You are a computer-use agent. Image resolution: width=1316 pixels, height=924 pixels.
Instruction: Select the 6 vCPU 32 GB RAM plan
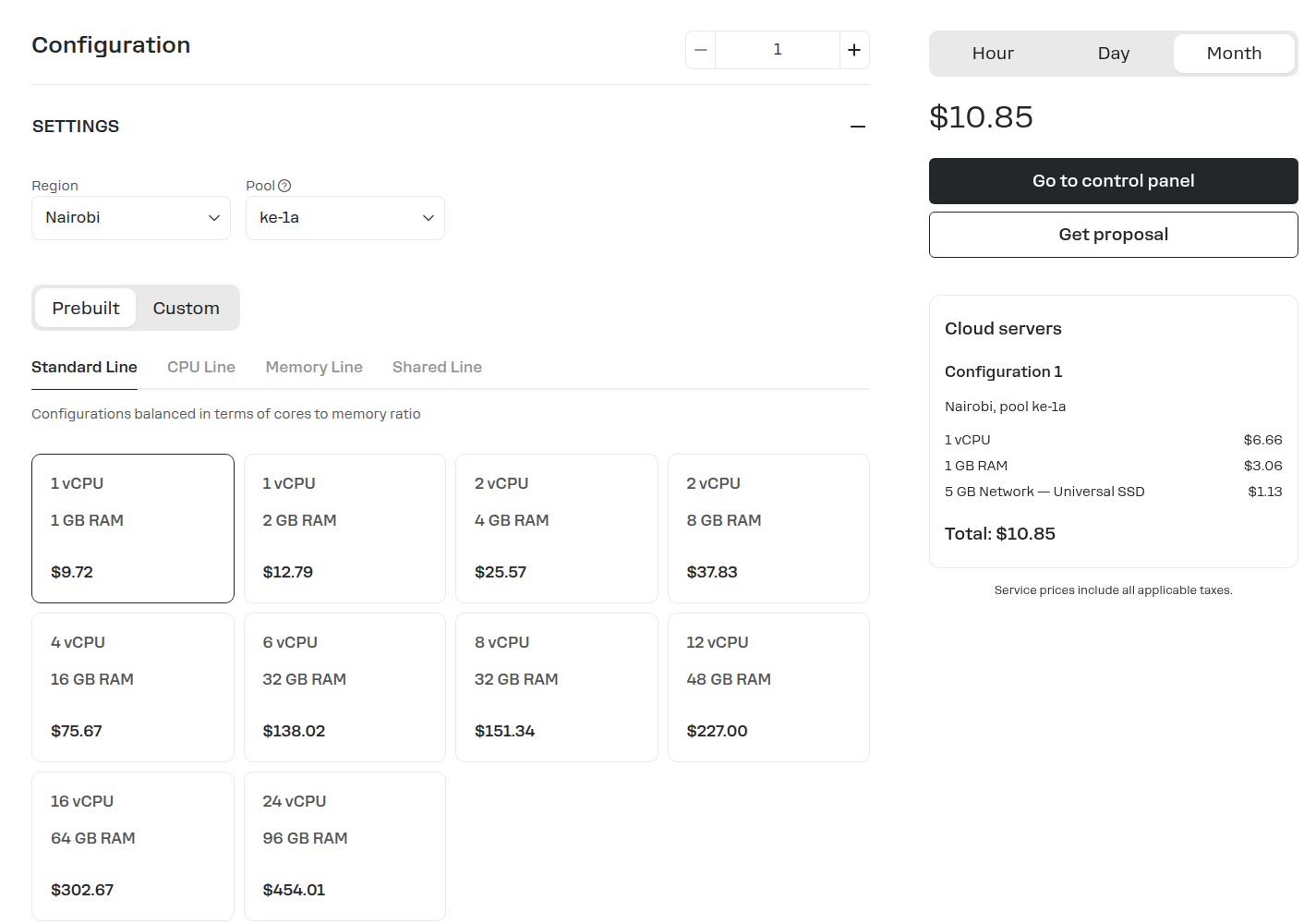coord(344,687)
